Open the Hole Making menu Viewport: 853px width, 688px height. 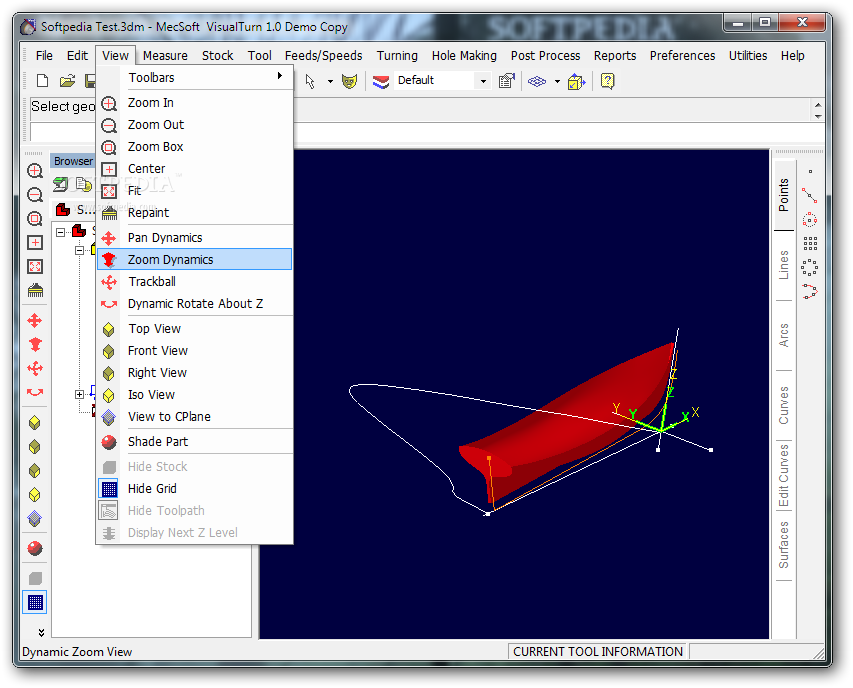(x=464, y=55)
